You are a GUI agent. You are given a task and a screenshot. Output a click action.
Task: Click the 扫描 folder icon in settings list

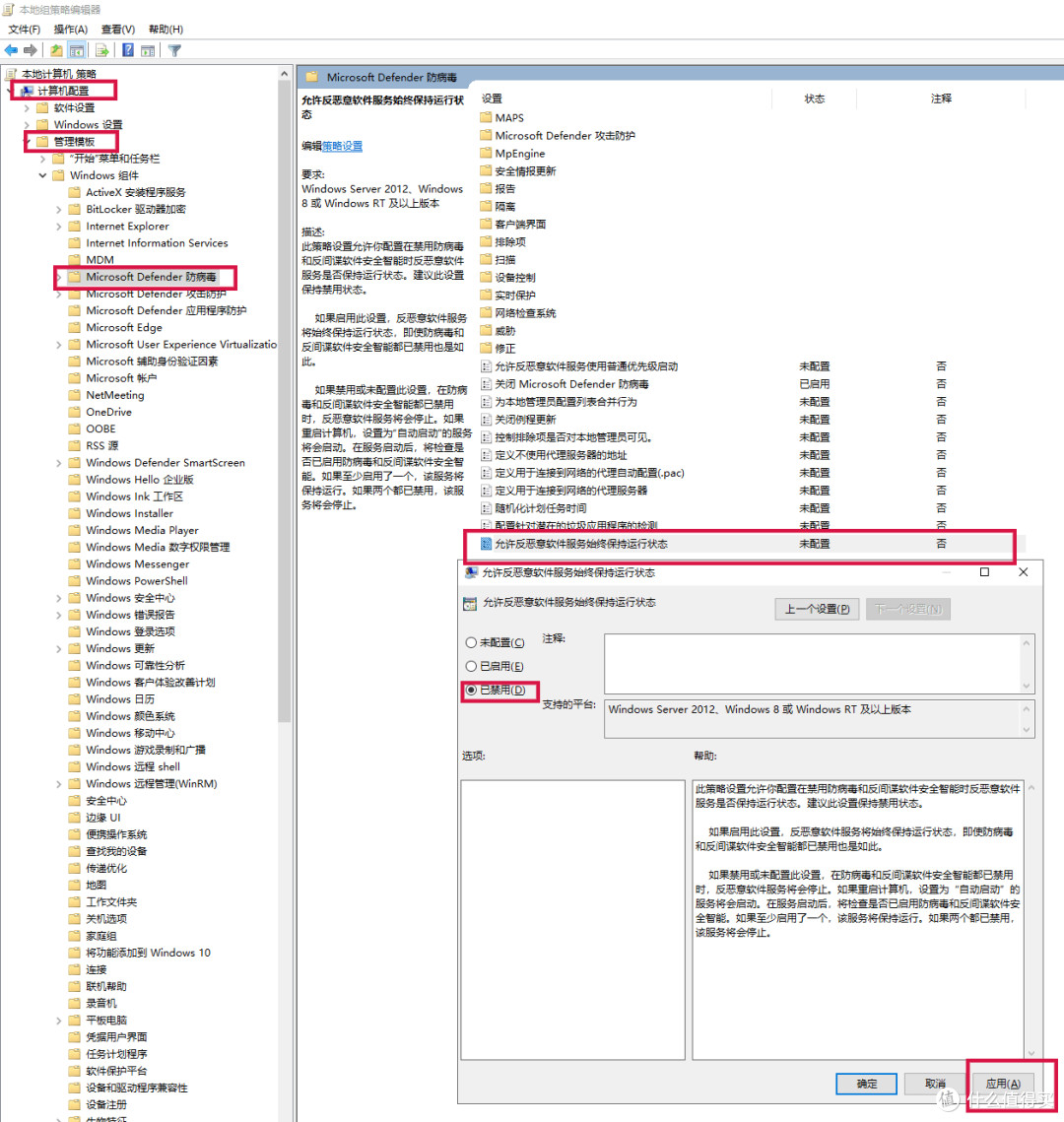pyautogui.click(x=486, y=260)
